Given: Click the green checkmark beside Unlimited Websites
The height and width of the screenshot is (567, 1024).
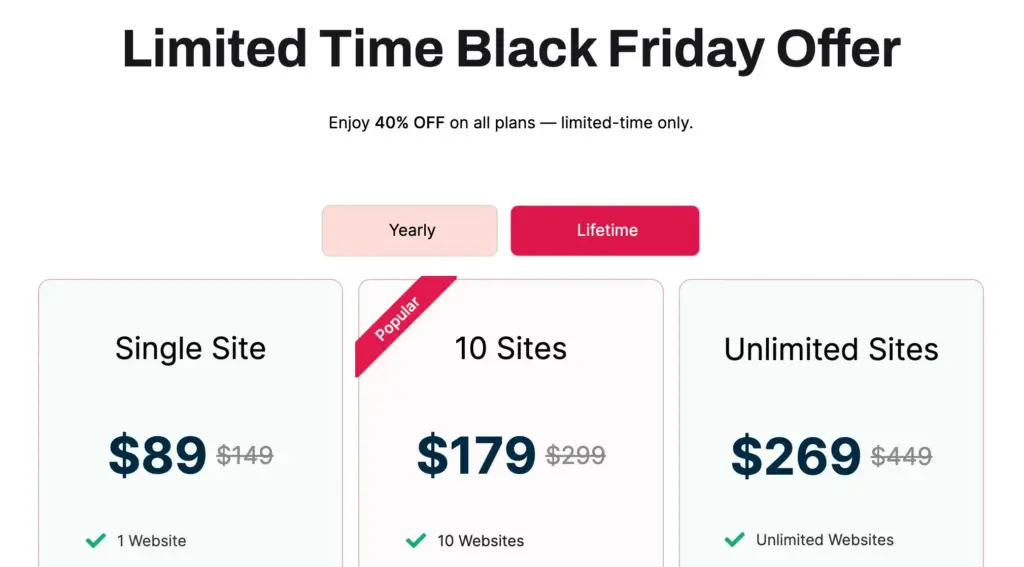Looking at the screenshot, I should [735, 540].
